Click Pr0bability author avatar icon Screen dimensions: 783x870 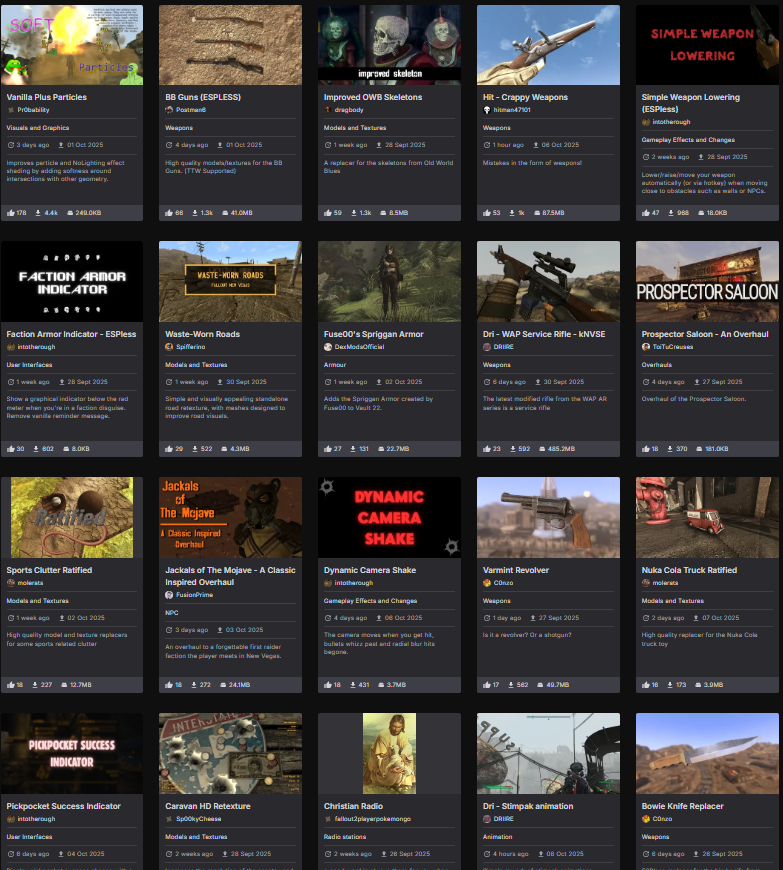pos(11,110)
